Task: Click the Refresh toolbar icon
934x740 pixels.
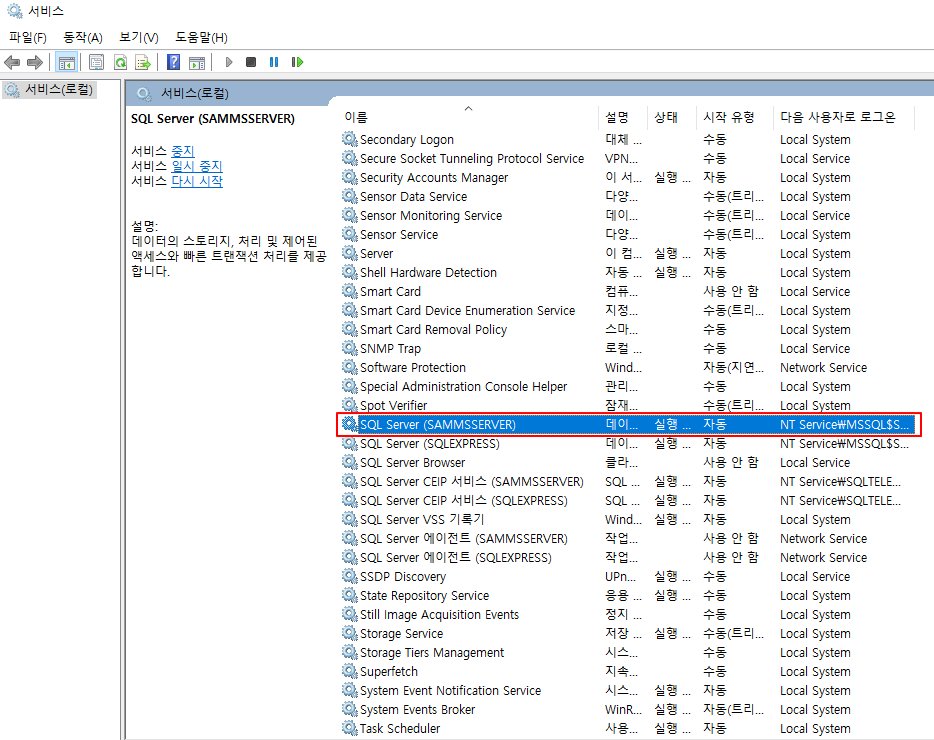Action: [120, 62]
